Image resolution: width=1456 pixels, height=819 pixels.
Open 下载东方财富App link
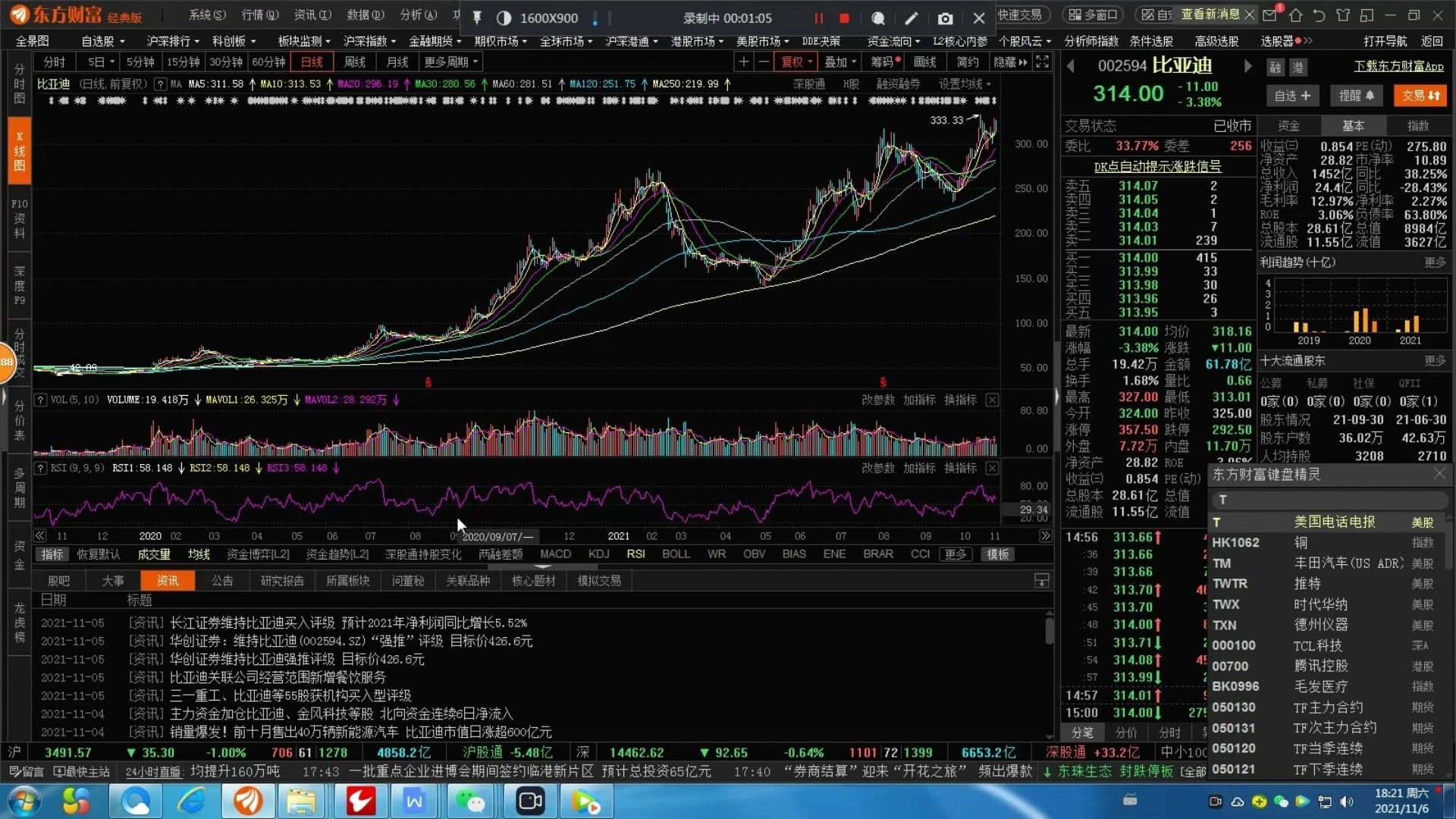pyautogui.click(x=1398, y=67)
